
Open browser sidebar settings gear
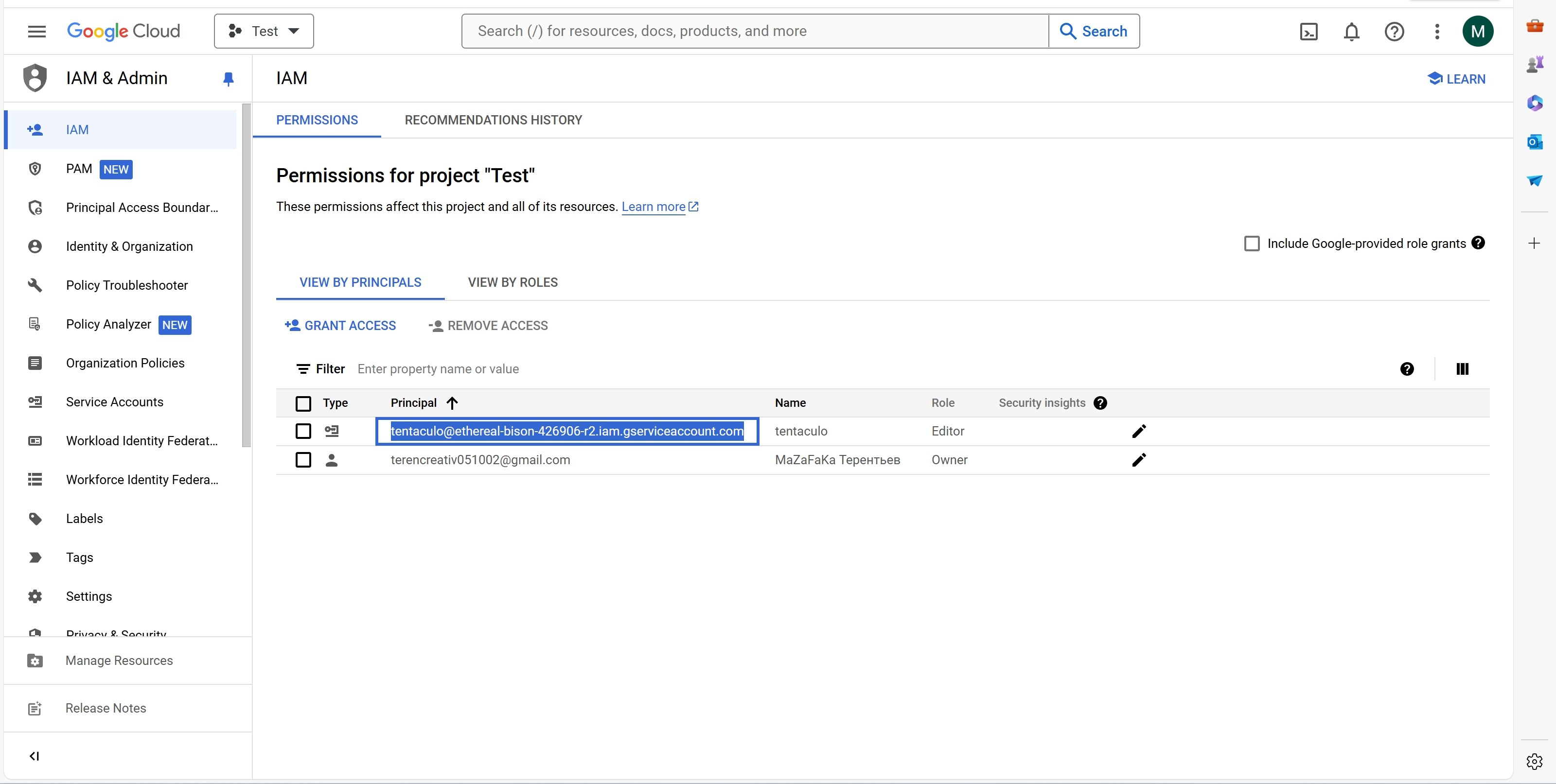tap(1534, 762)
